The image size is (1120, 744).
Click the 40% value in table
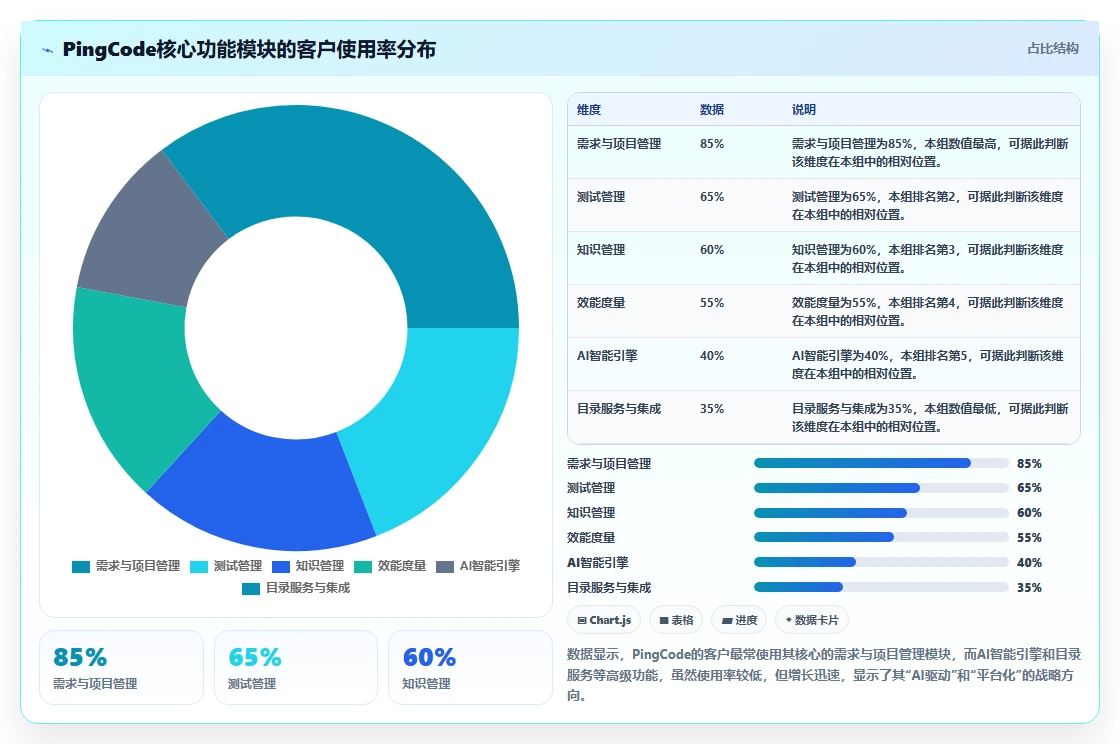tap(712, 356)
